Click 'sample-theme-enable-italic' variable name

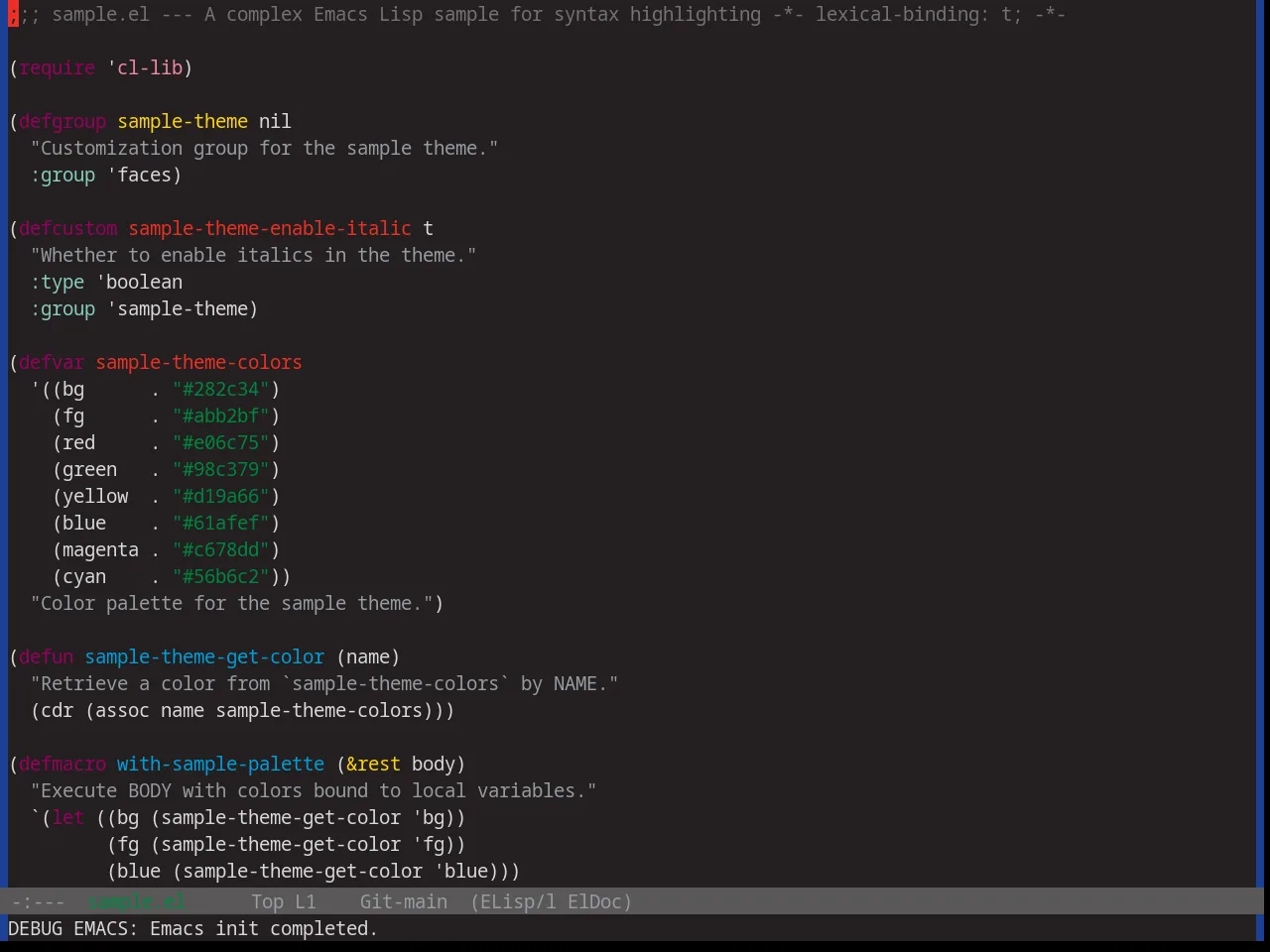coord(270,228)
